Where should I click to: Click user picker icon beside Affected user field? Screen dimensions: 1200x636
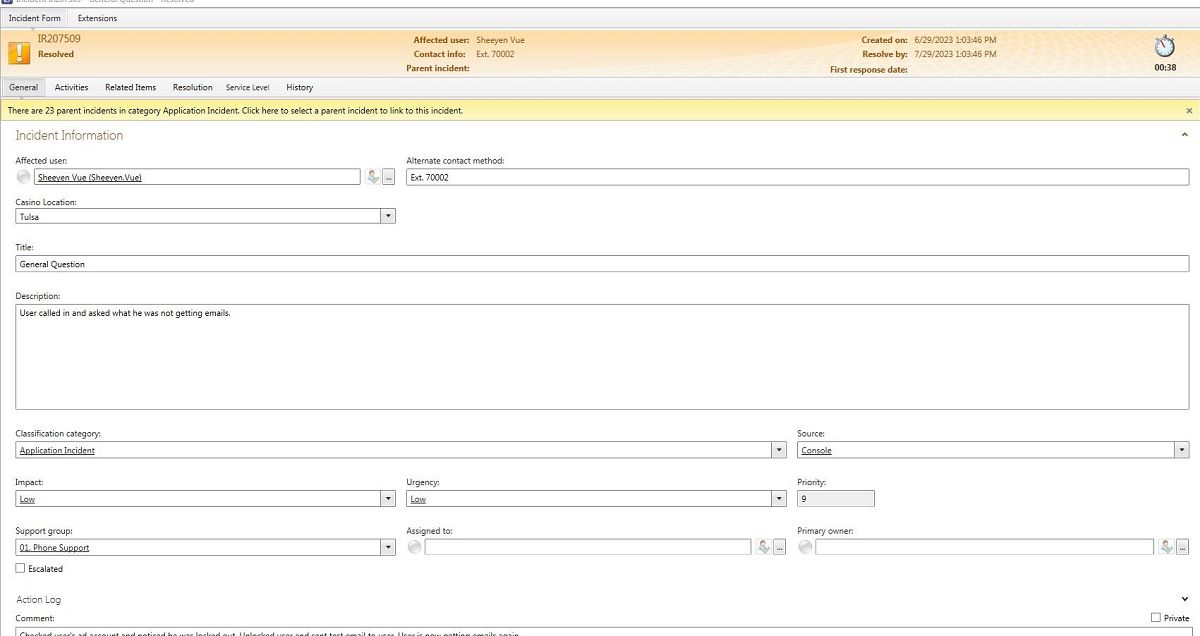pos(373,177)
